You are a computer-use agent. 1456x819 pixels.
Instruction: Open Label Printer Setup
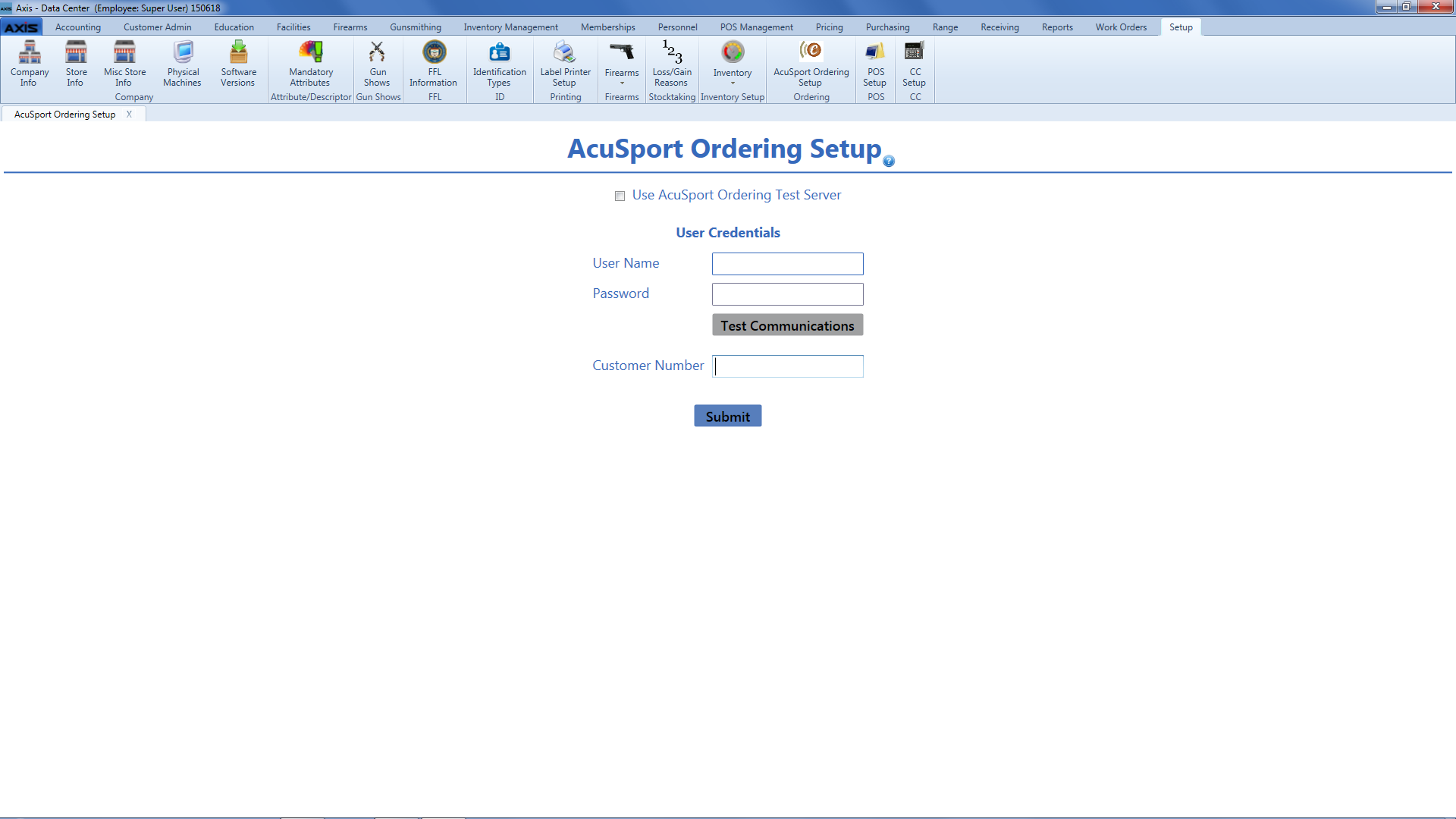[565, 64]
